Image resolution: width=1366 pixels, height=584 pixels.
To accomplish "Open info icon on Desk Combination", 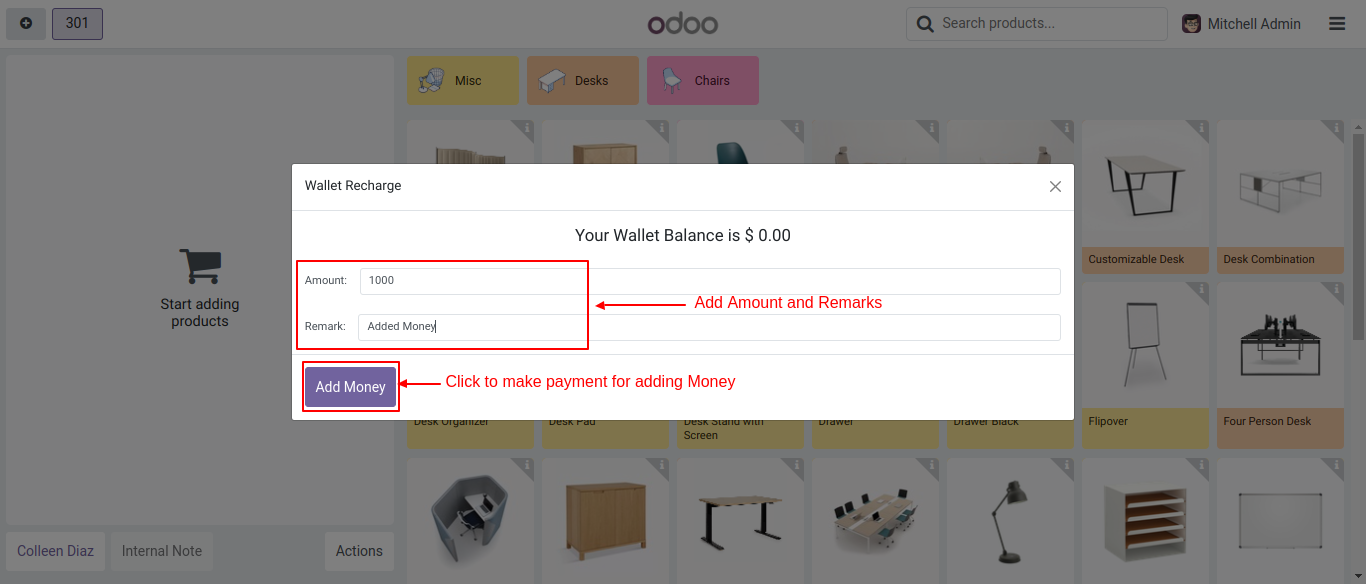I will [1334, 128].
